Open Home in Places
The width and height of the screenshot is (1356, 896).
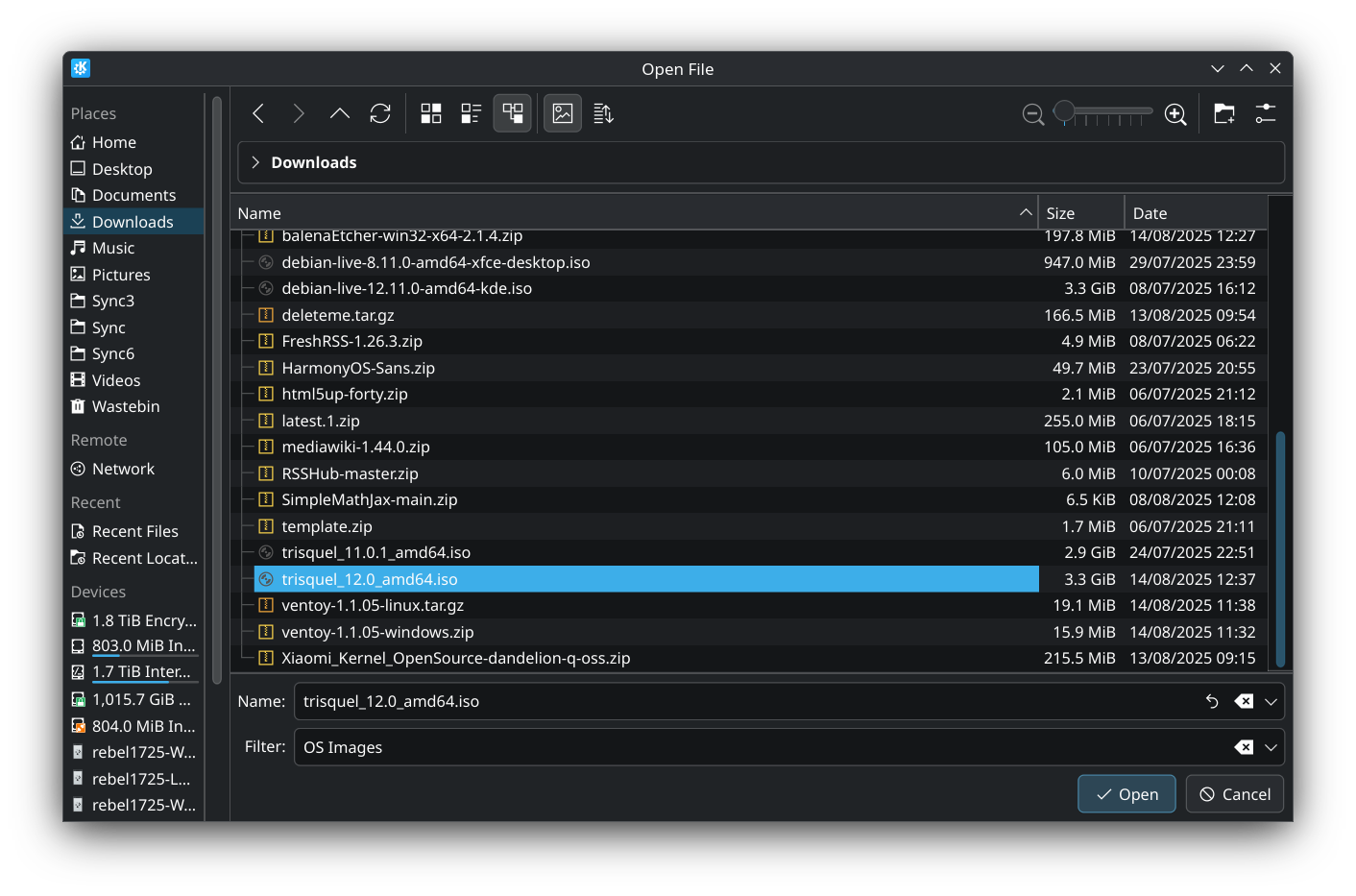(133, 142)
